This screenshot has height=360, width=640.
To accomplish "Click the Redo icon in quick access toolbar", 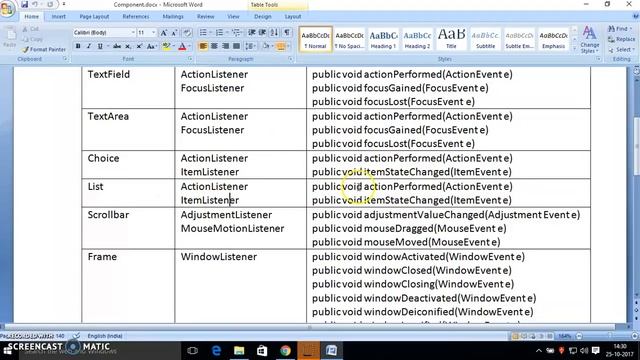I will [x=50, y=4].
